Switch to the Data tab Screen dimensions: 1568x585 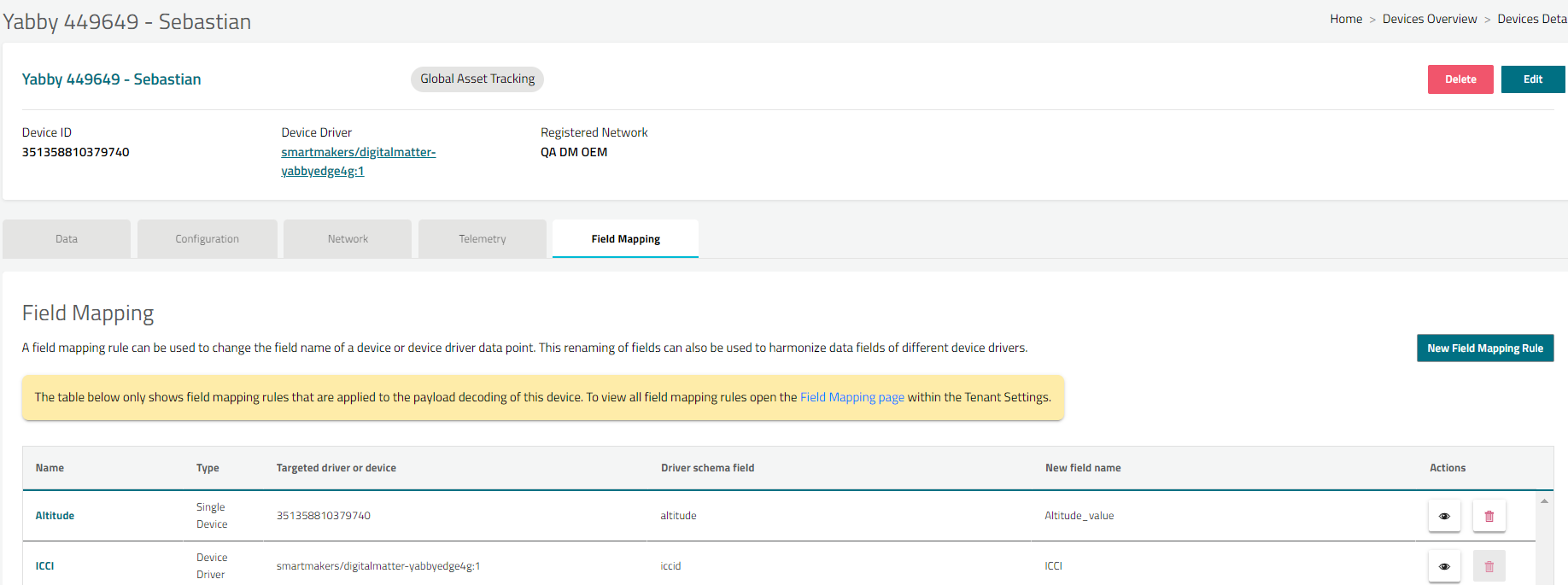pos(67,239)
